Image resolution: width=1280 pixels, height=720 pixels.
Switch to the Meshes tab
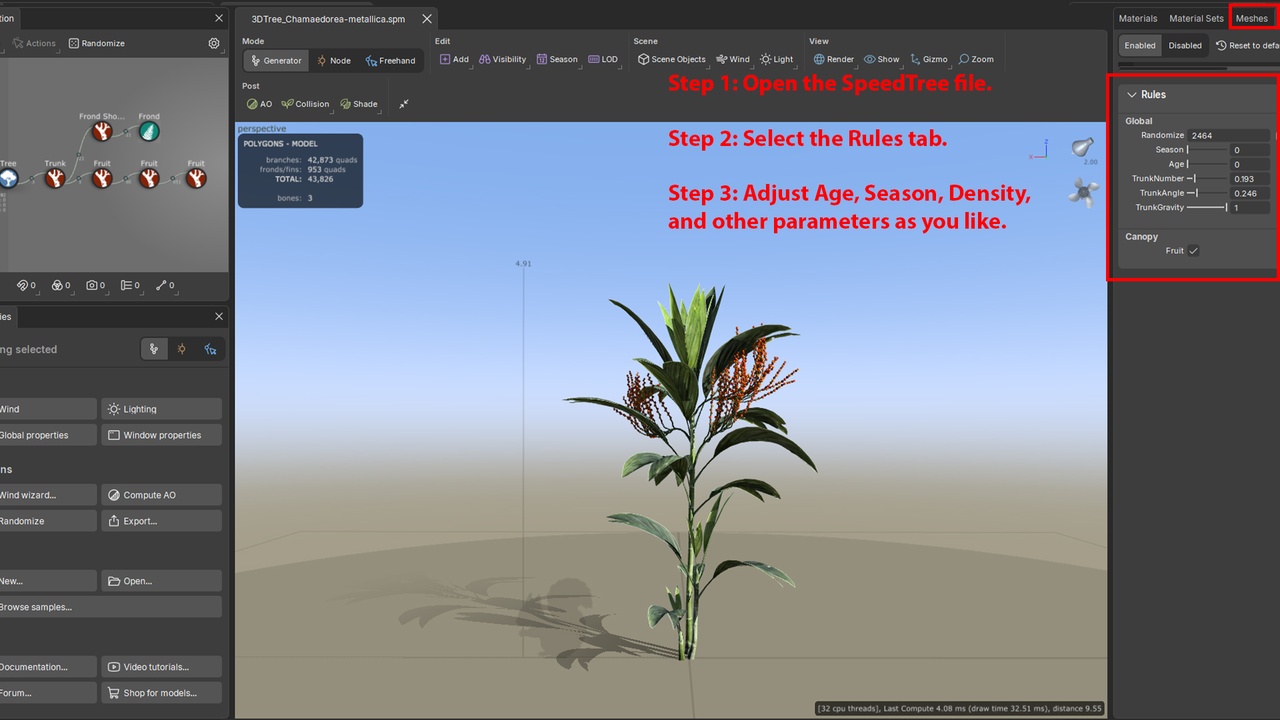click(1252, 18)
